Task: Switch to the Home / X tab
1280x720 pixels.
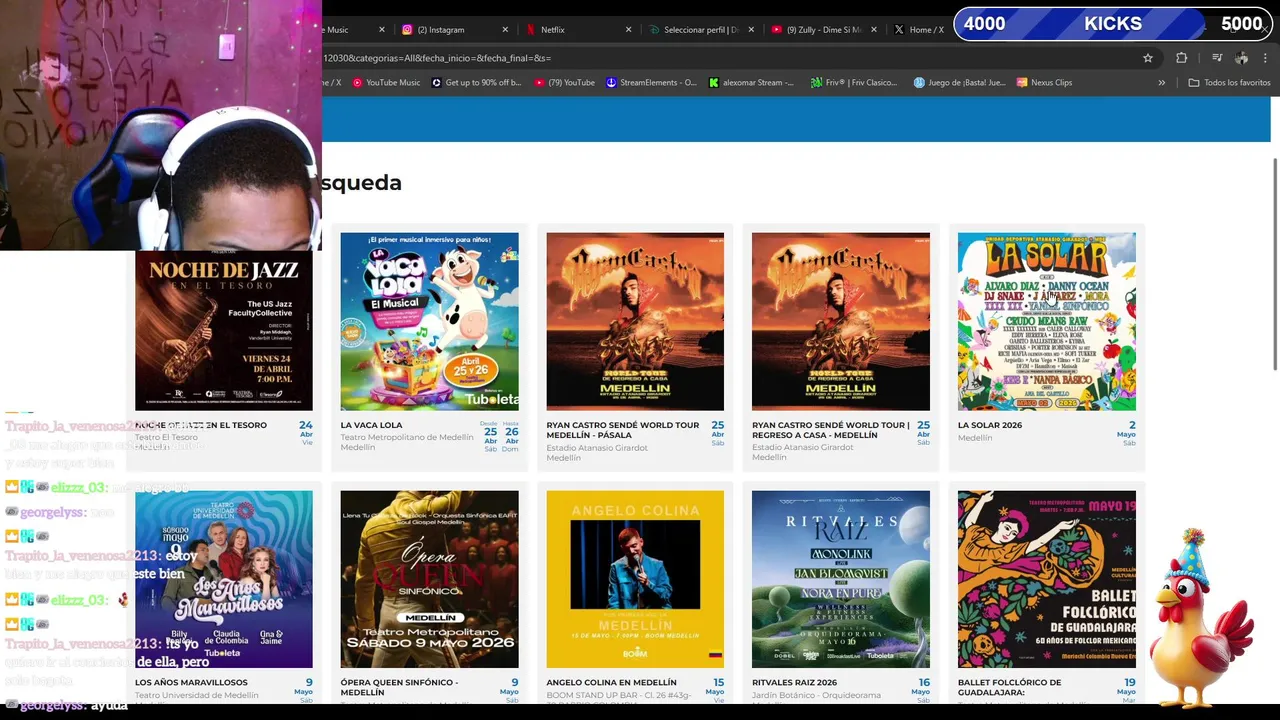Action: 920,30
